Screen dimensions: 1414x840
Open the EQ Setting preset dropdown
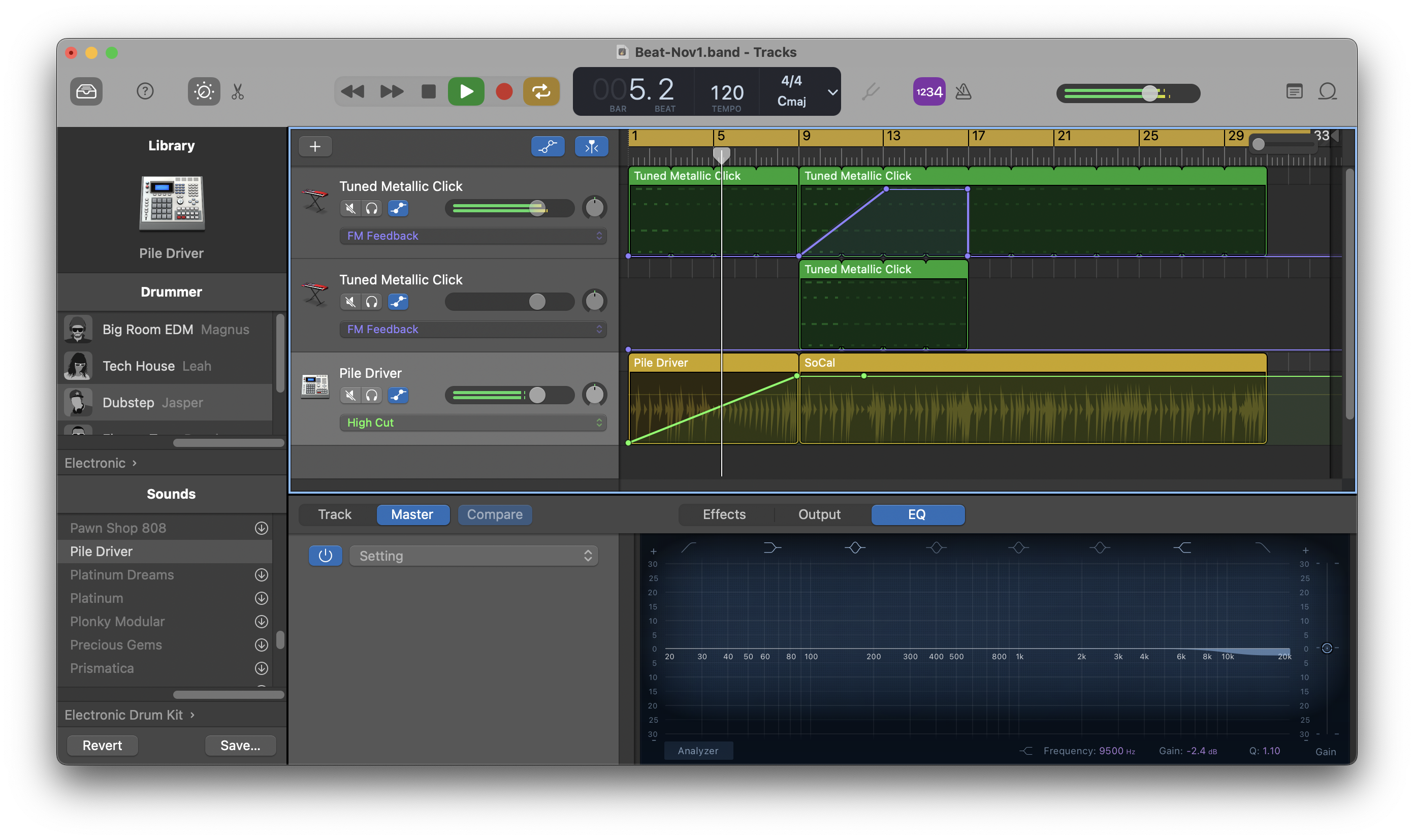pyautogui.click(x=474, y=556)
